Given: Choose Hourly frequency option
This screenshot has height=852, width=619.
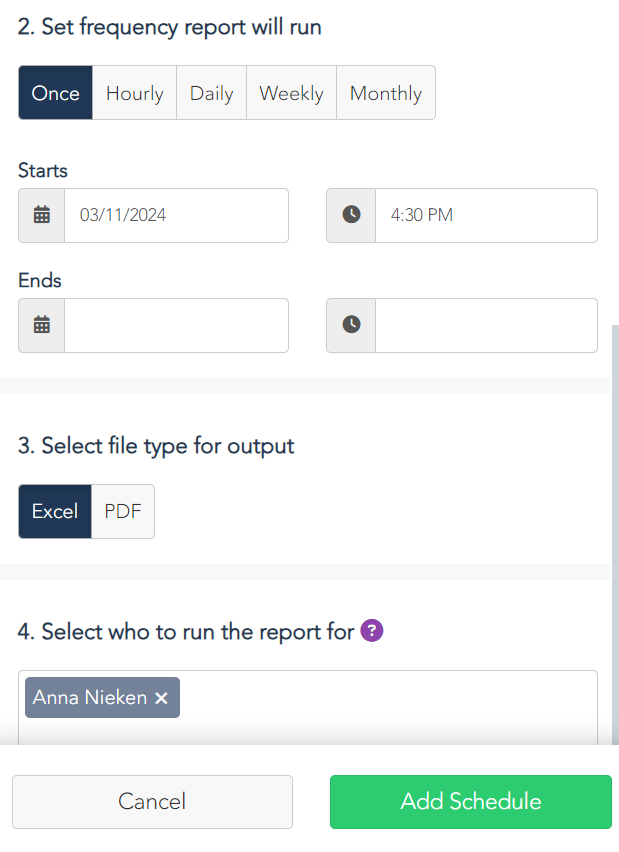Looking at the screenshot, I should pyautogui.click(x=134, y=93).
